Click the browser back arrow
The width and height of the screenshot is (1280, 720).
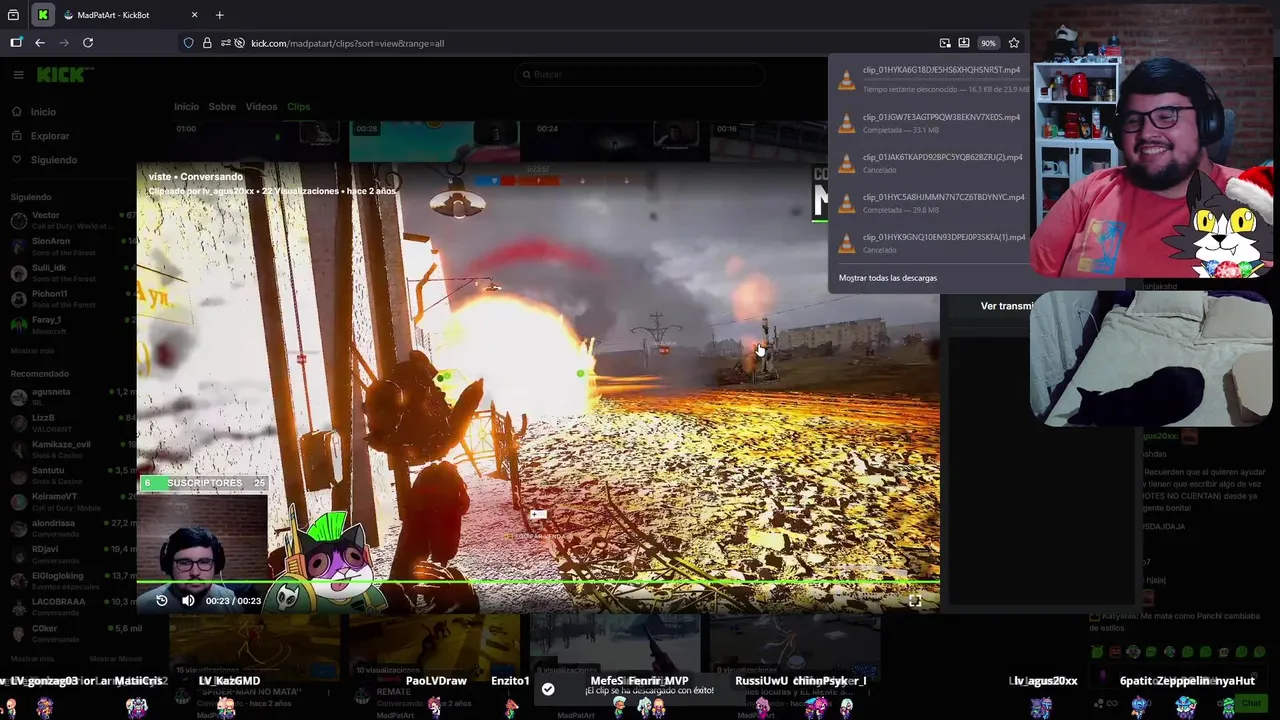point(40,43)
